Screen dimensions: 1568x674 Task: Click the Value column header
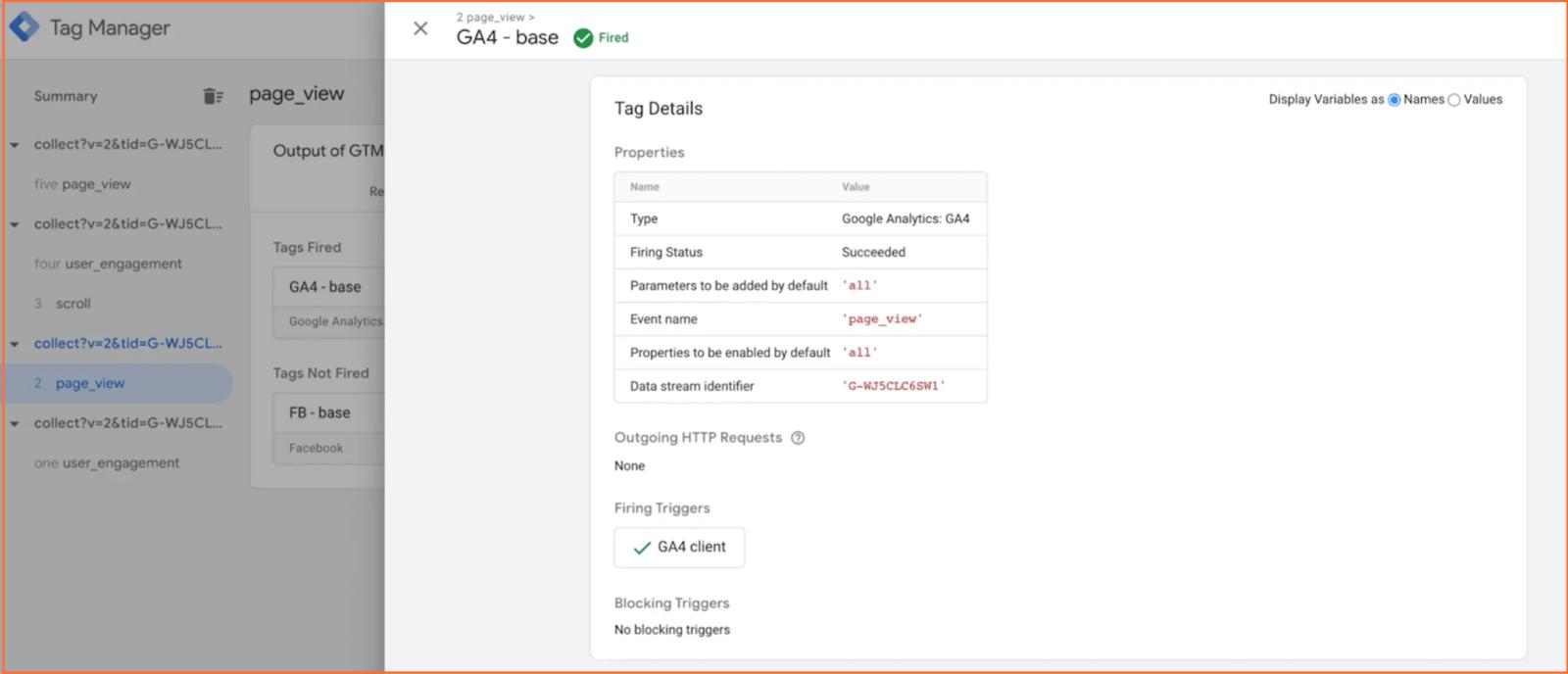[x=856, y=186]
